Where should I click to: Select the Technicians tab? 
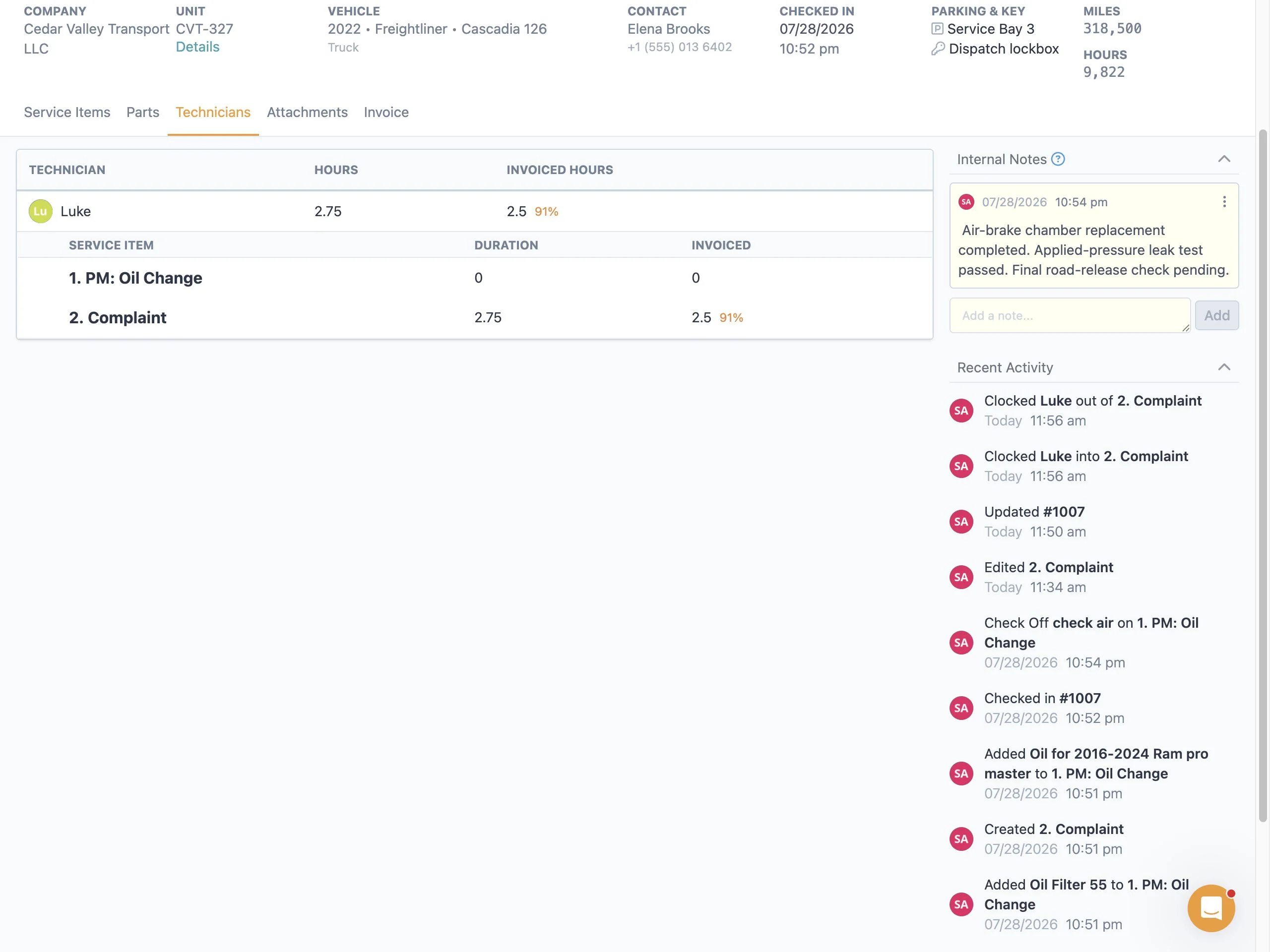point(213,113)
